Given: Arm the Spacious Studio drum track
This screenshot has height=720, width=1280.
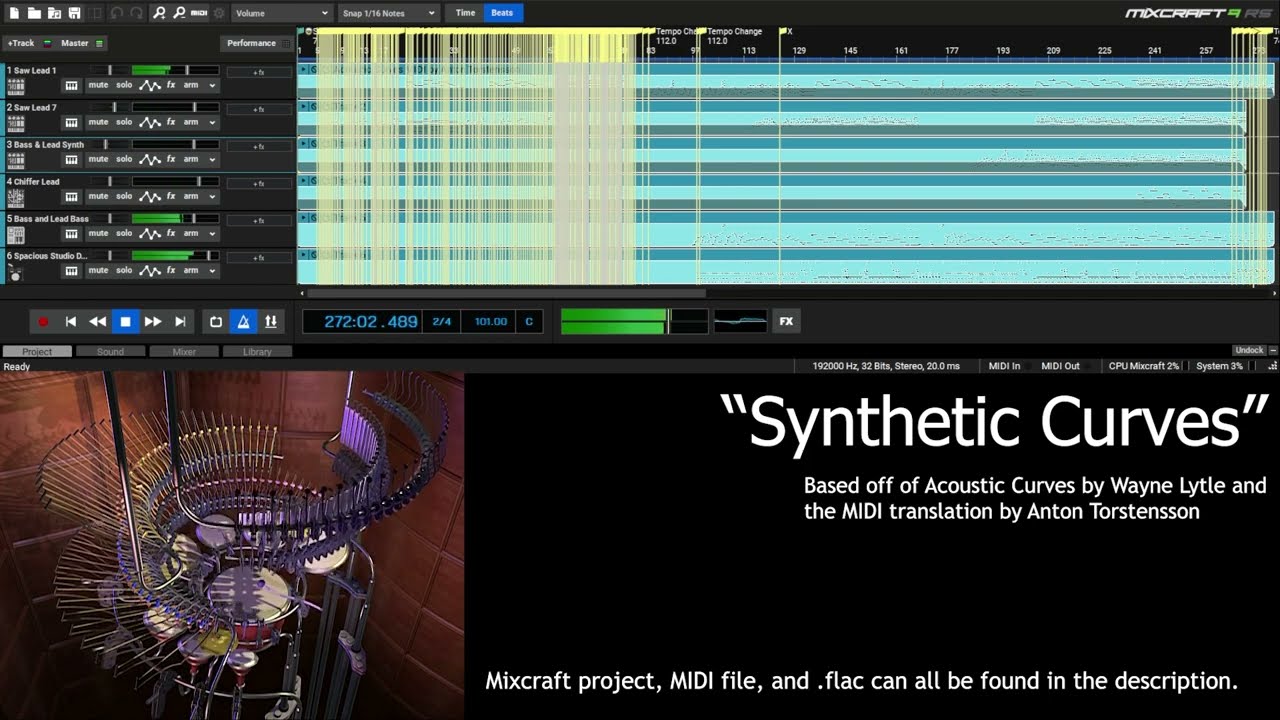Looking at the screenshot, I should pyautogui.click(x=191, y=270).
